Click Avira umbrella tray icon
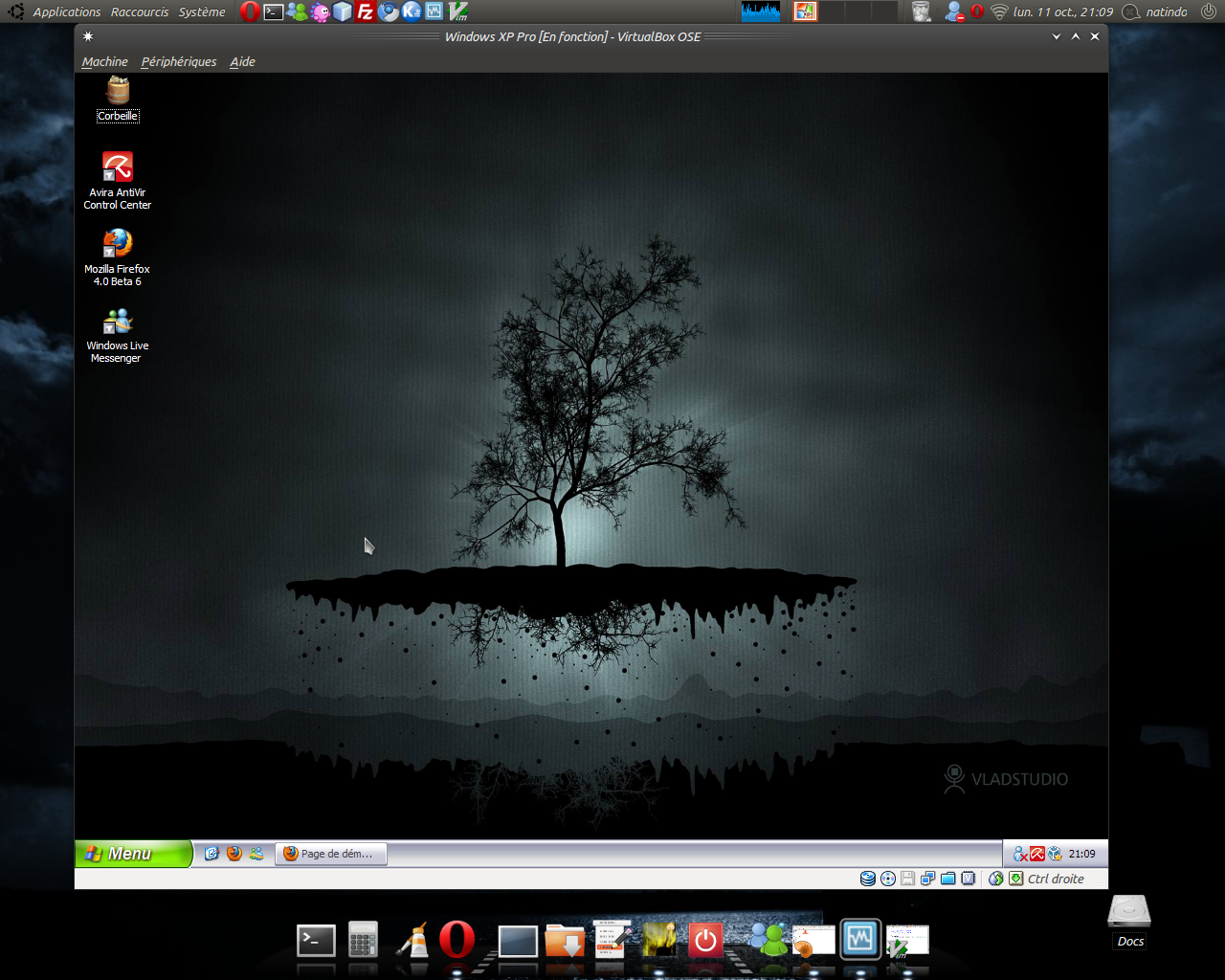The height and width of the screenshot is (980, 1225). click(1037, 854)
